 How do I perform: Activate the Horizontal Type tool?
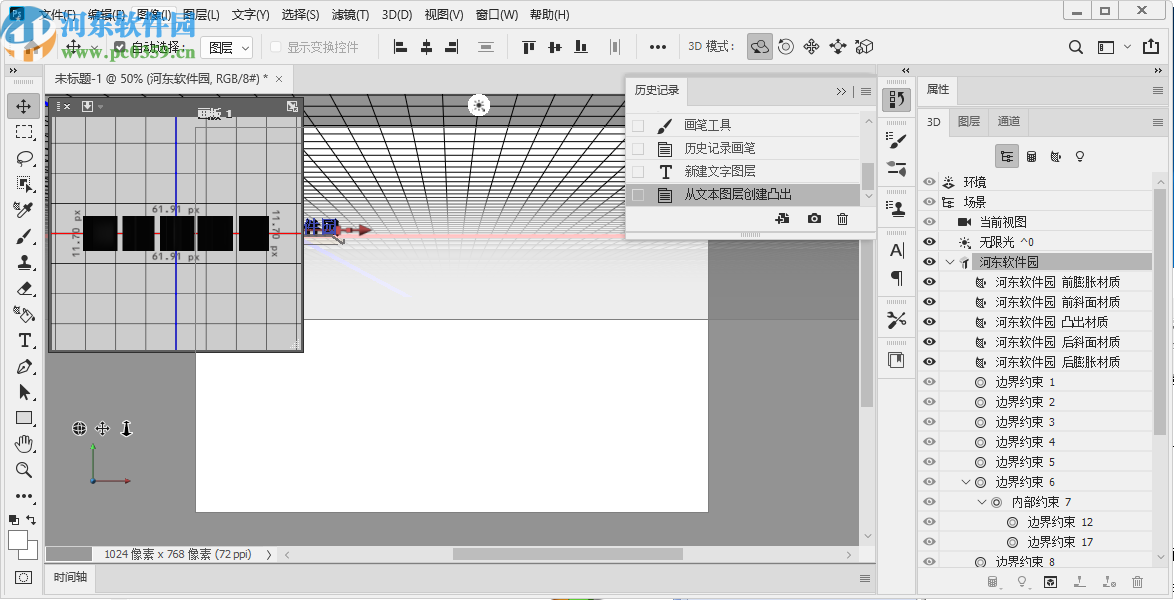(x=23, y=339)
